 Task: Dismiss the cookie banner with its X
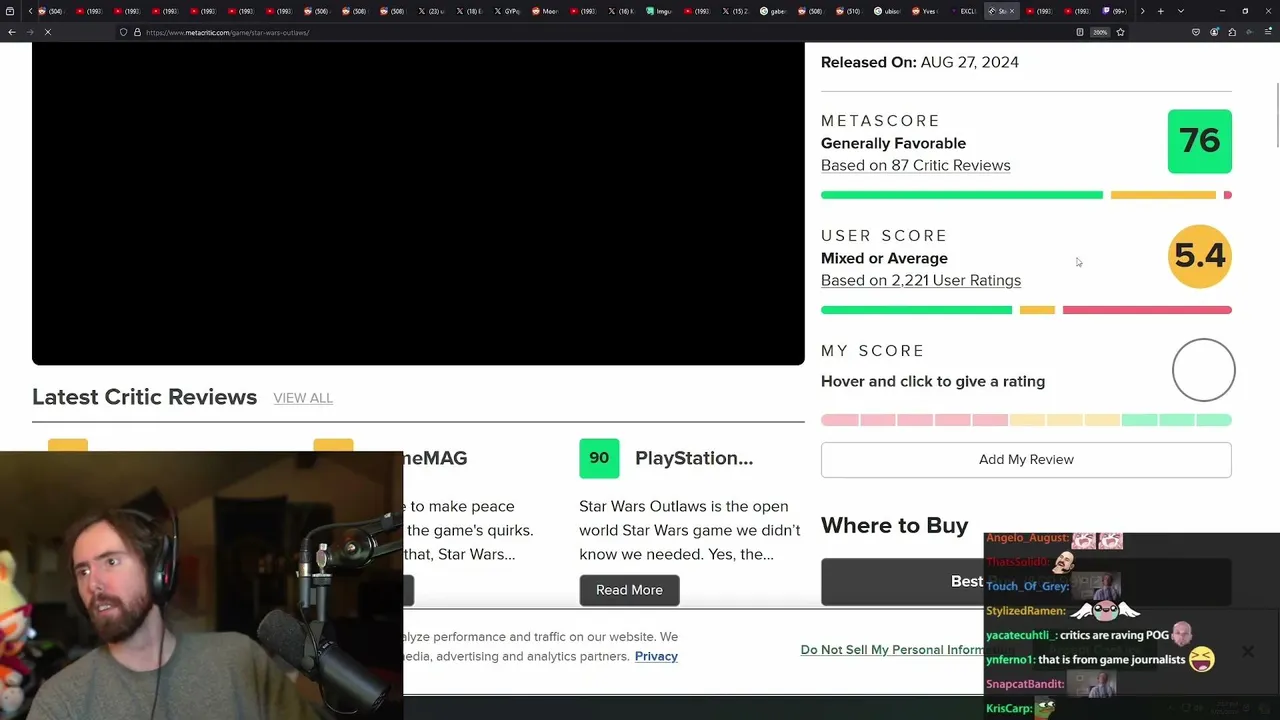(x=1248, y=652)
